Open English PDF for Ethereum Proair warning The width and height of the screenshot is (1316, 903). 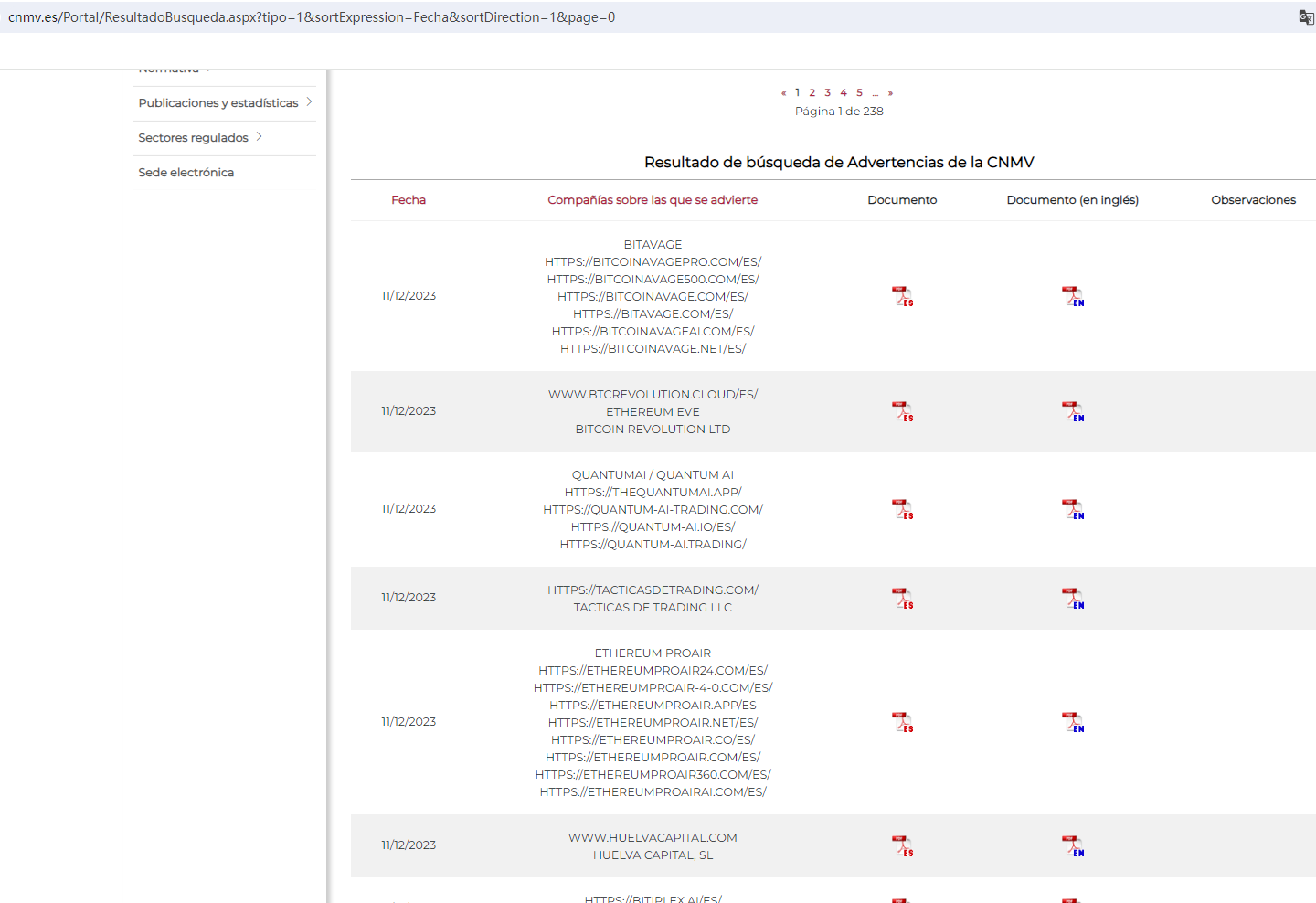(x=1072, y=722)
